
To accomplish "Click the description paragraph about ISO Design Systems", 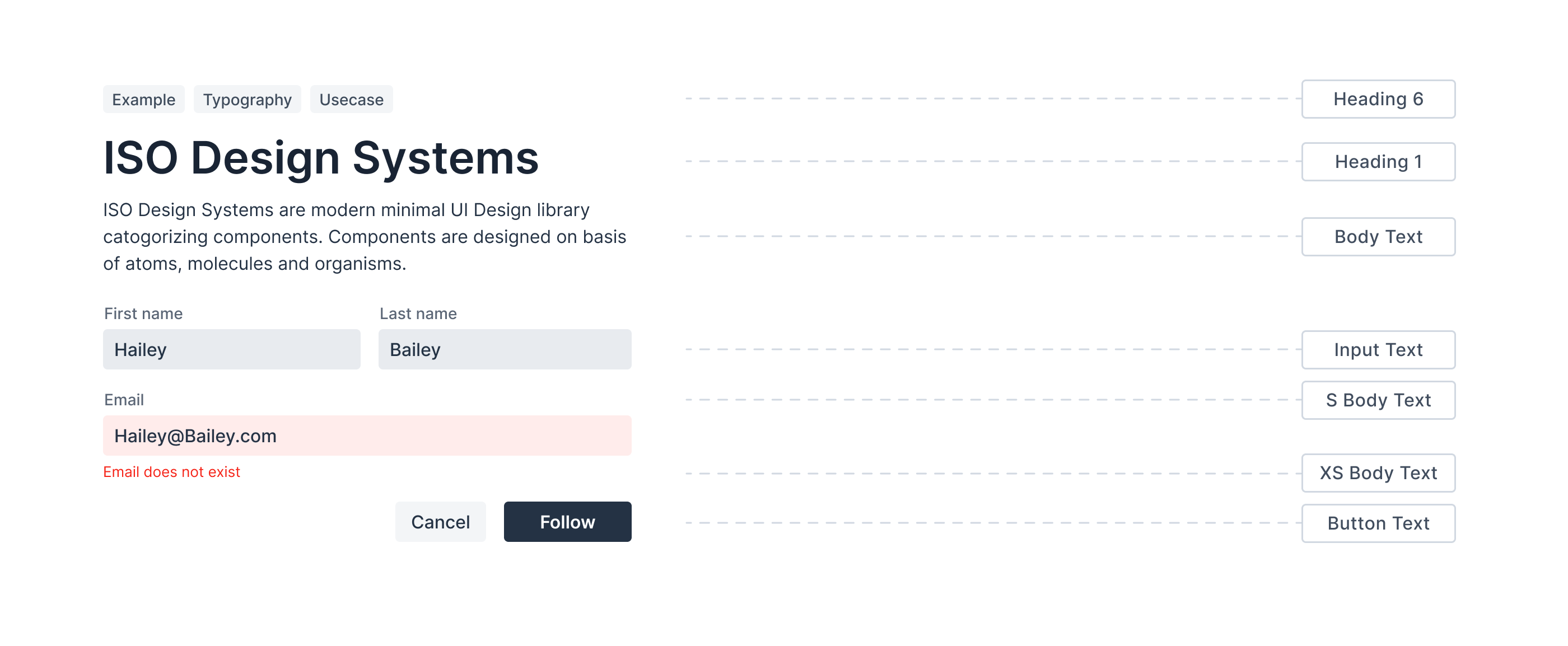I will click(x=364, y=237).
